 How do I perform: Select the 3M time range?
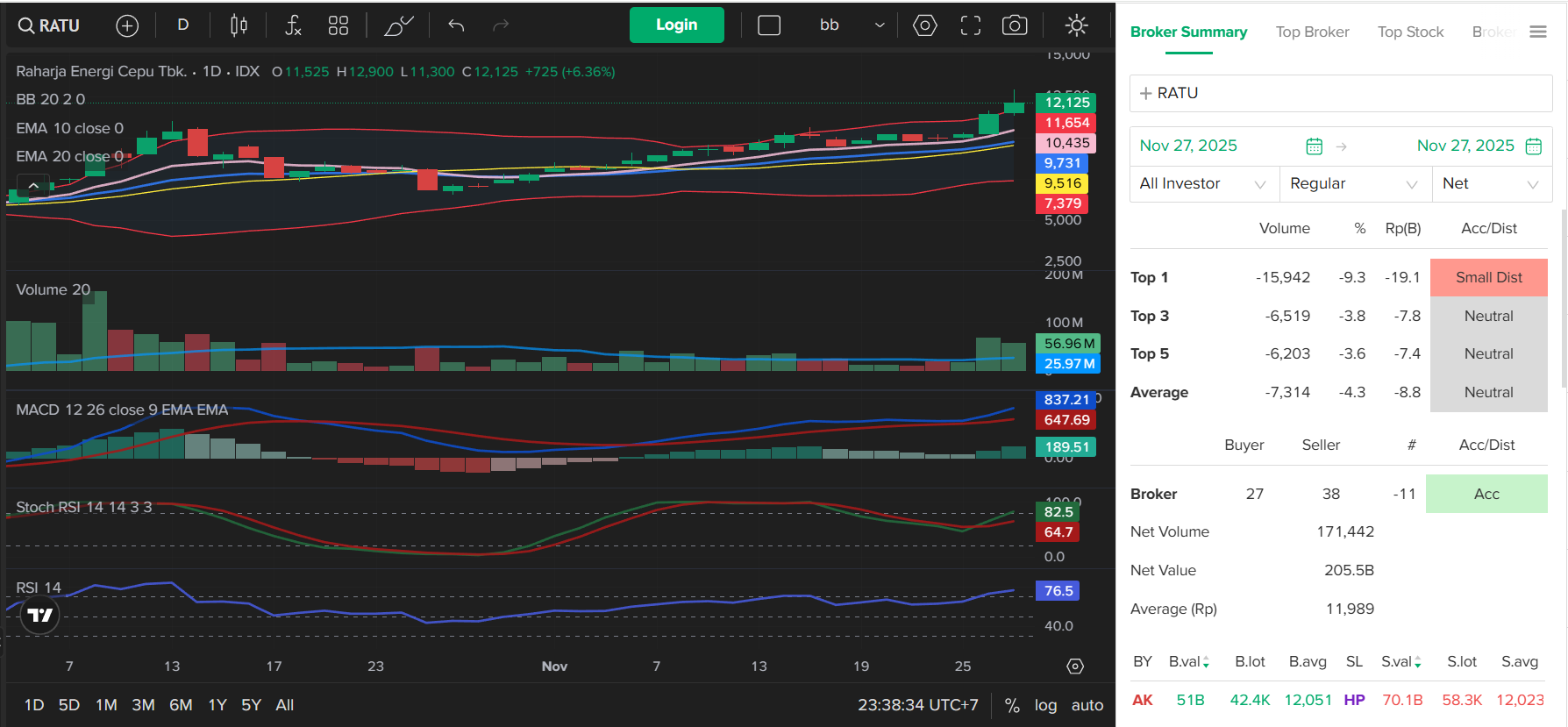pyautogui.click(x=143, y=705)
